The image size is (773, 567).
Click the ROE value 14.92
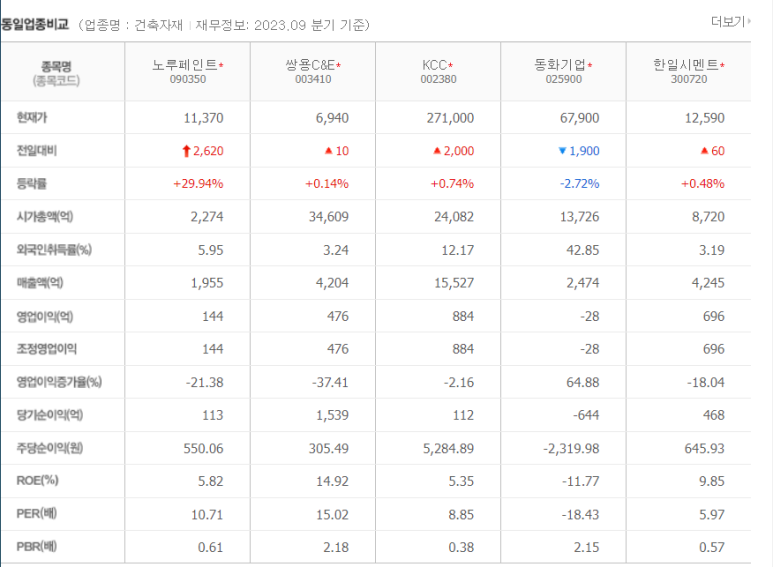click(332, 481)
